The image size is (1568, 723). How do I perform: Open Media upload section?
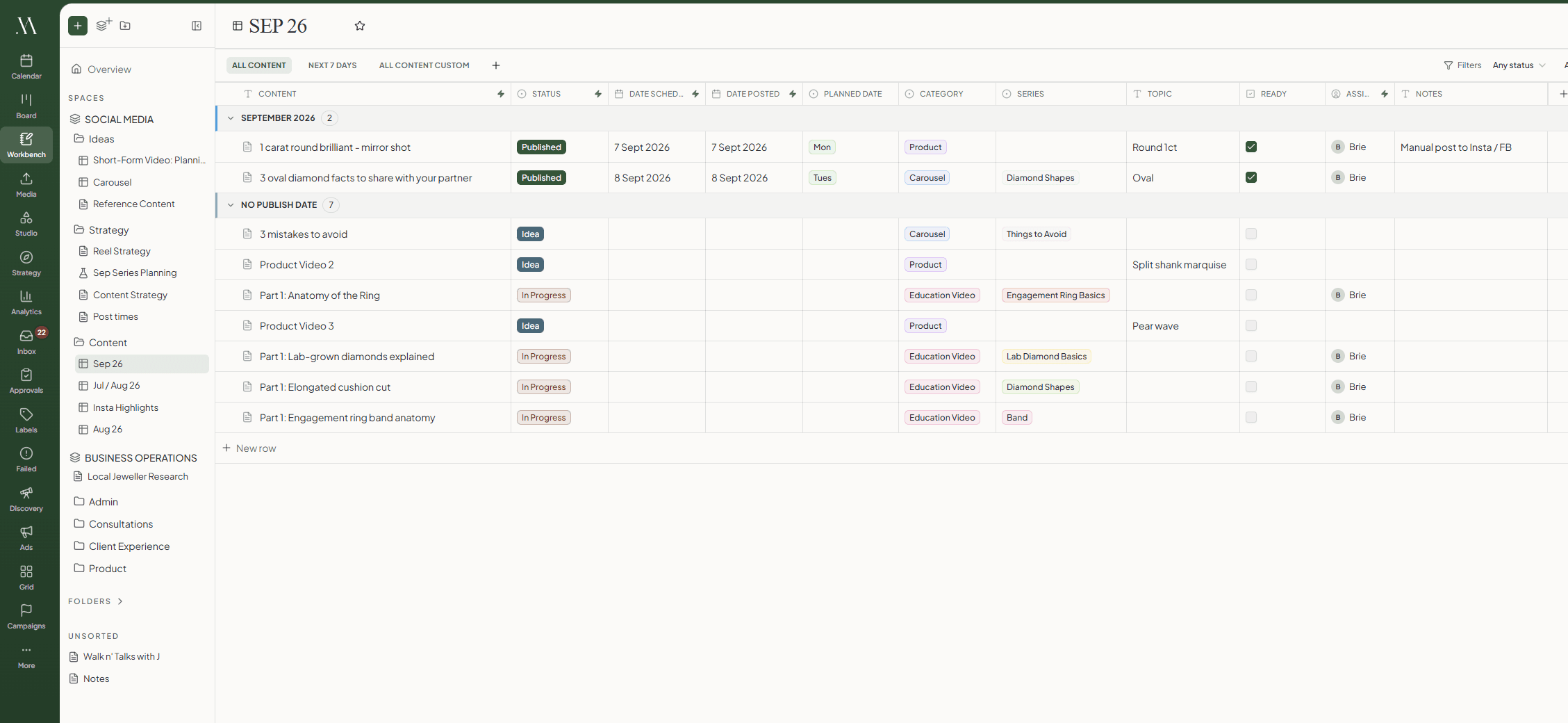click(x=26, y=184)
